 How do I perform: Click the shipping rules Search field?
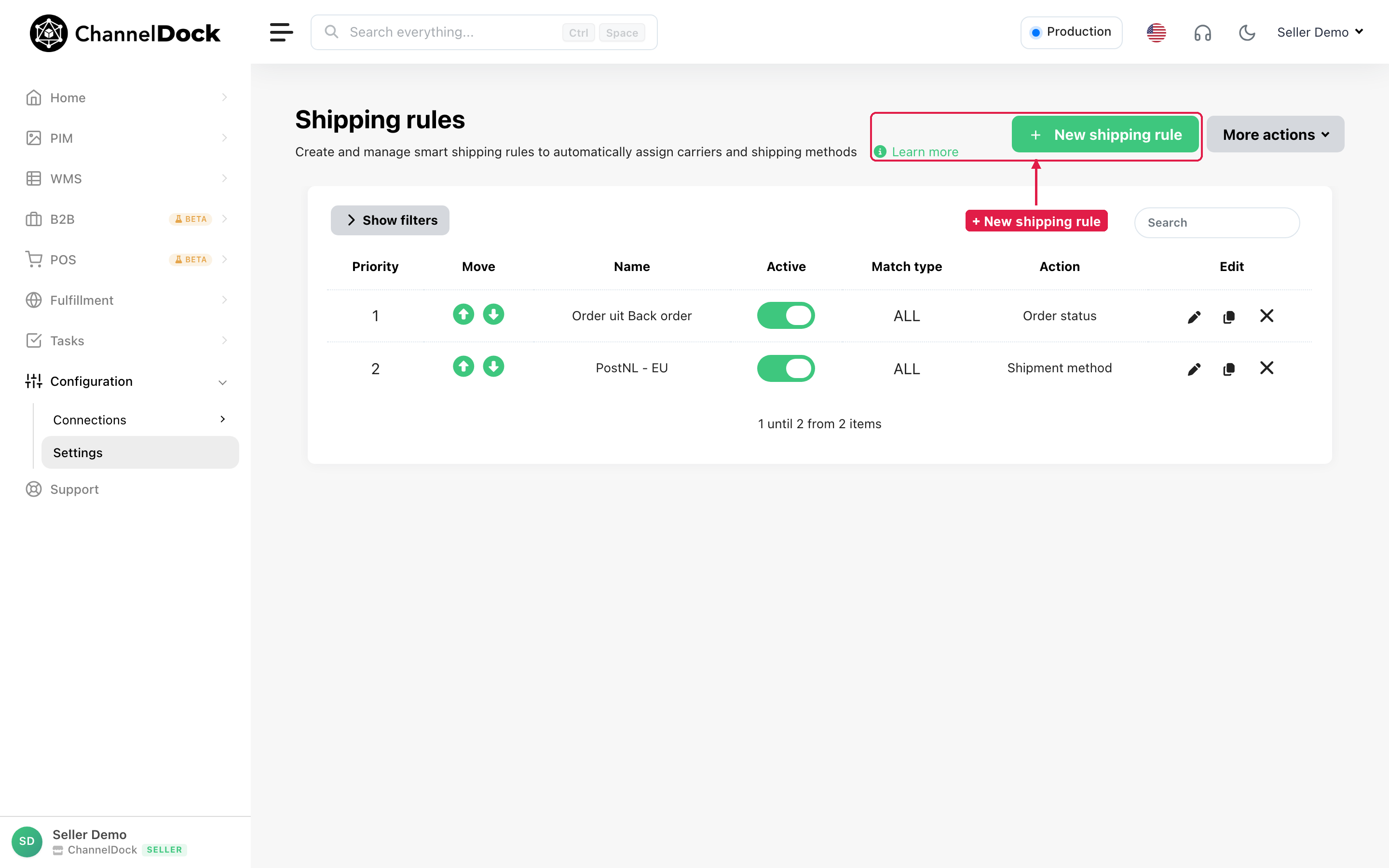coord(1217,223)
